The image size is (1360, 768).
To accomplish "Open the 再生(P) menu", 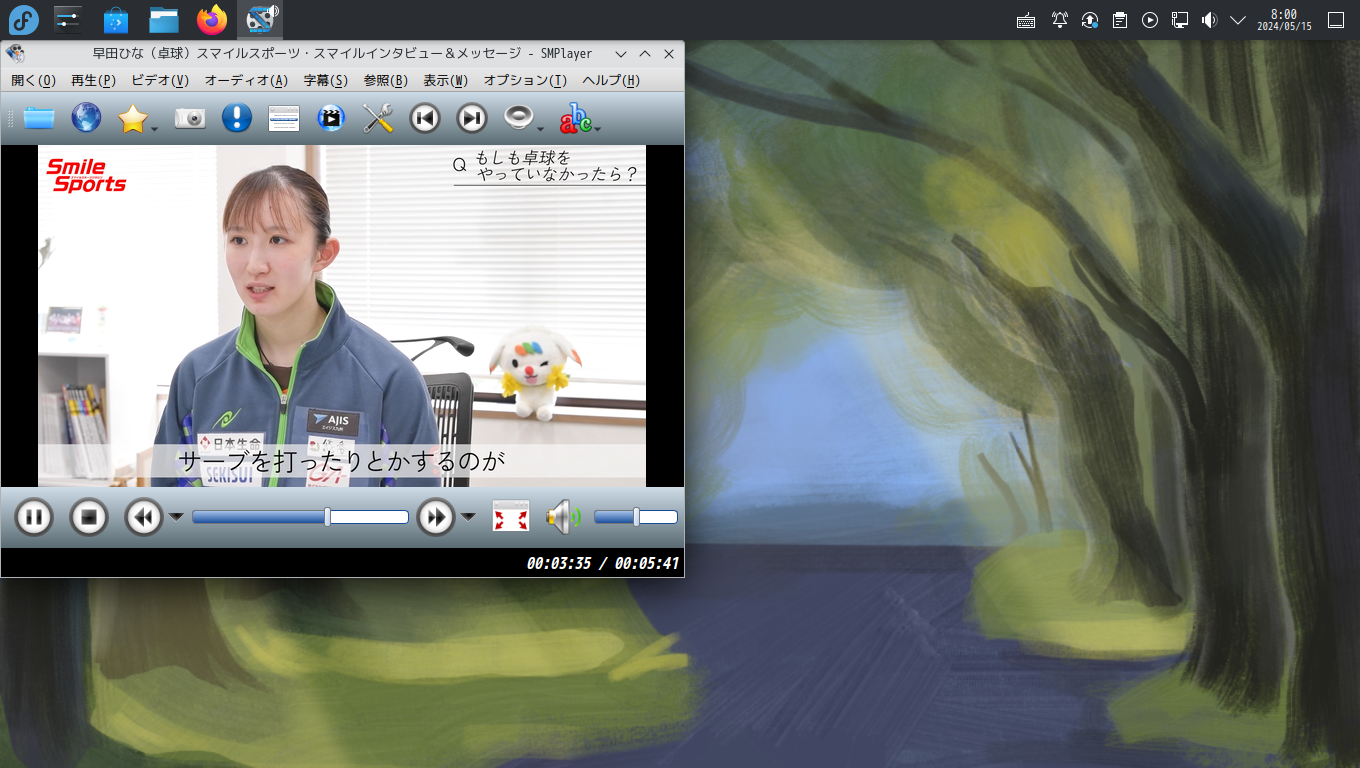I will pos(93,81).
